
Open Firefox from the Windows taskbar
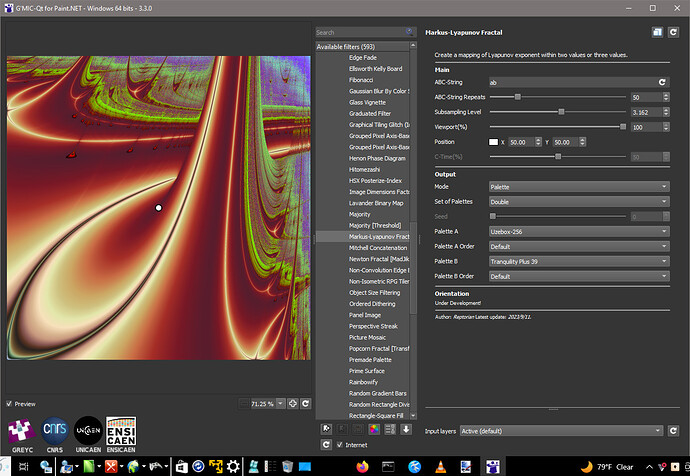(x=361, y=466)
